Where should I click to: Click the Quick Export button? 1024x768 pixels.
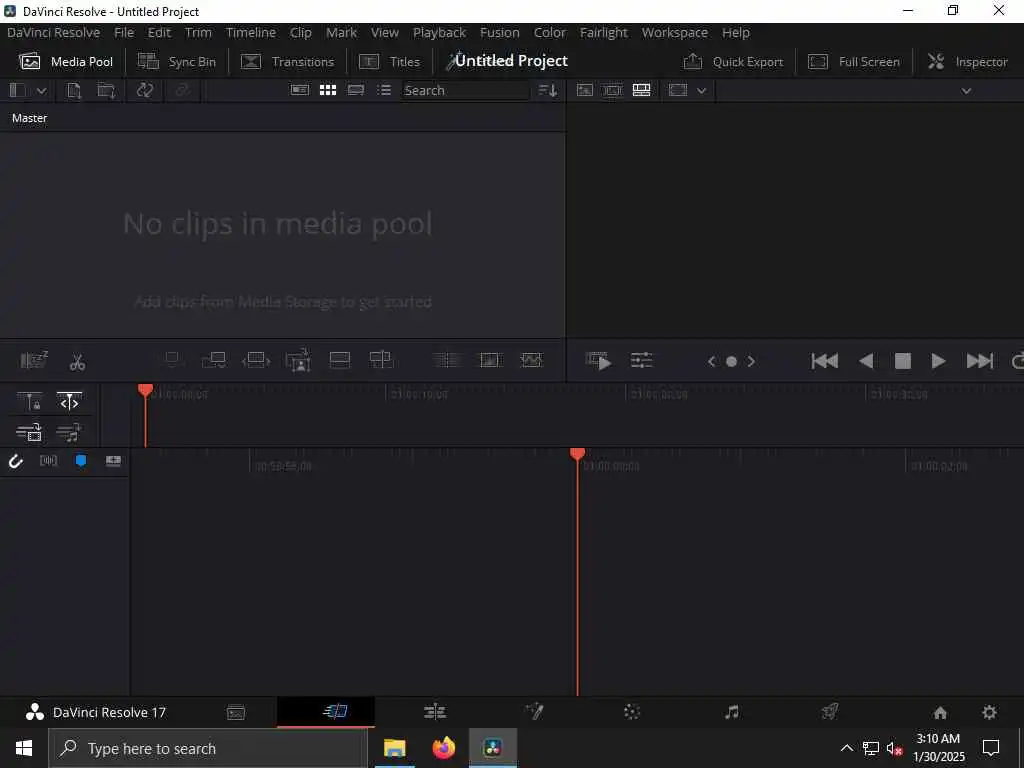(733, 62)
